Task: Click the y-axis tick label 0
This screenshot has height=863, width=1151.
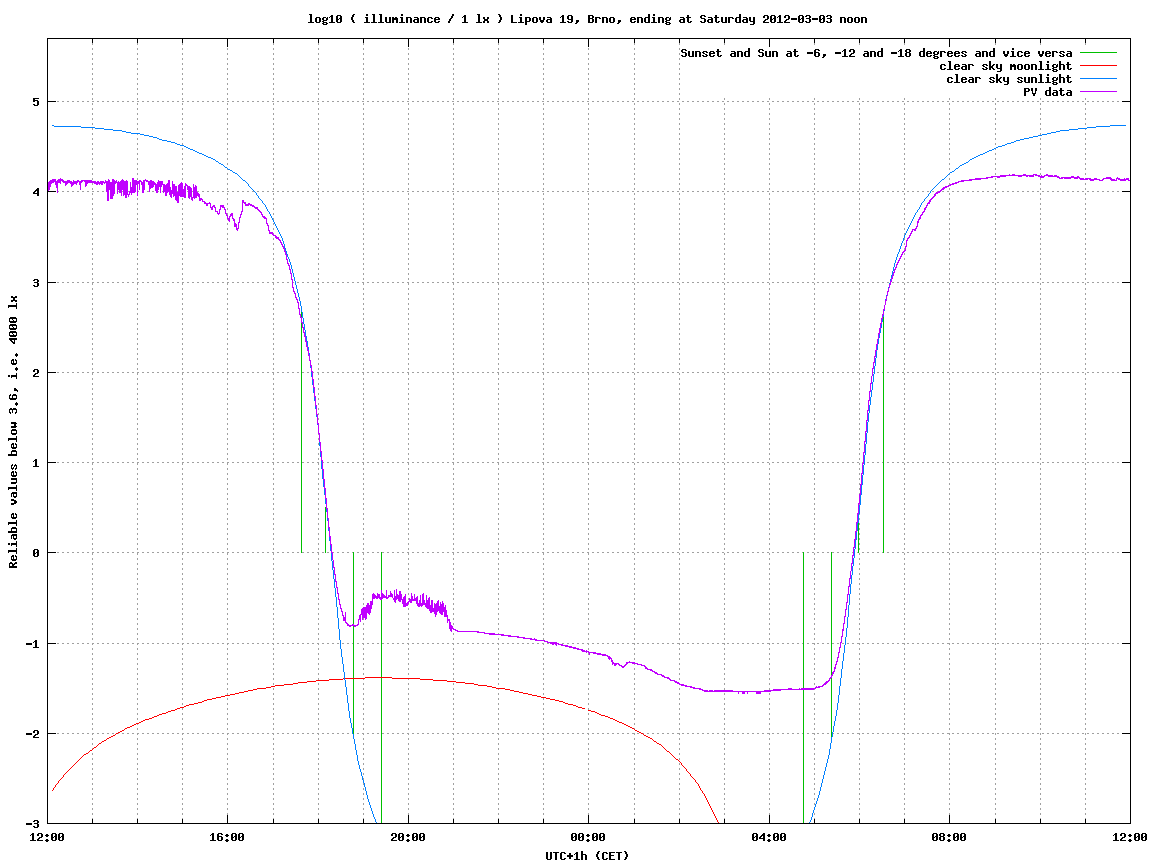Action: [x=35, y=553]
